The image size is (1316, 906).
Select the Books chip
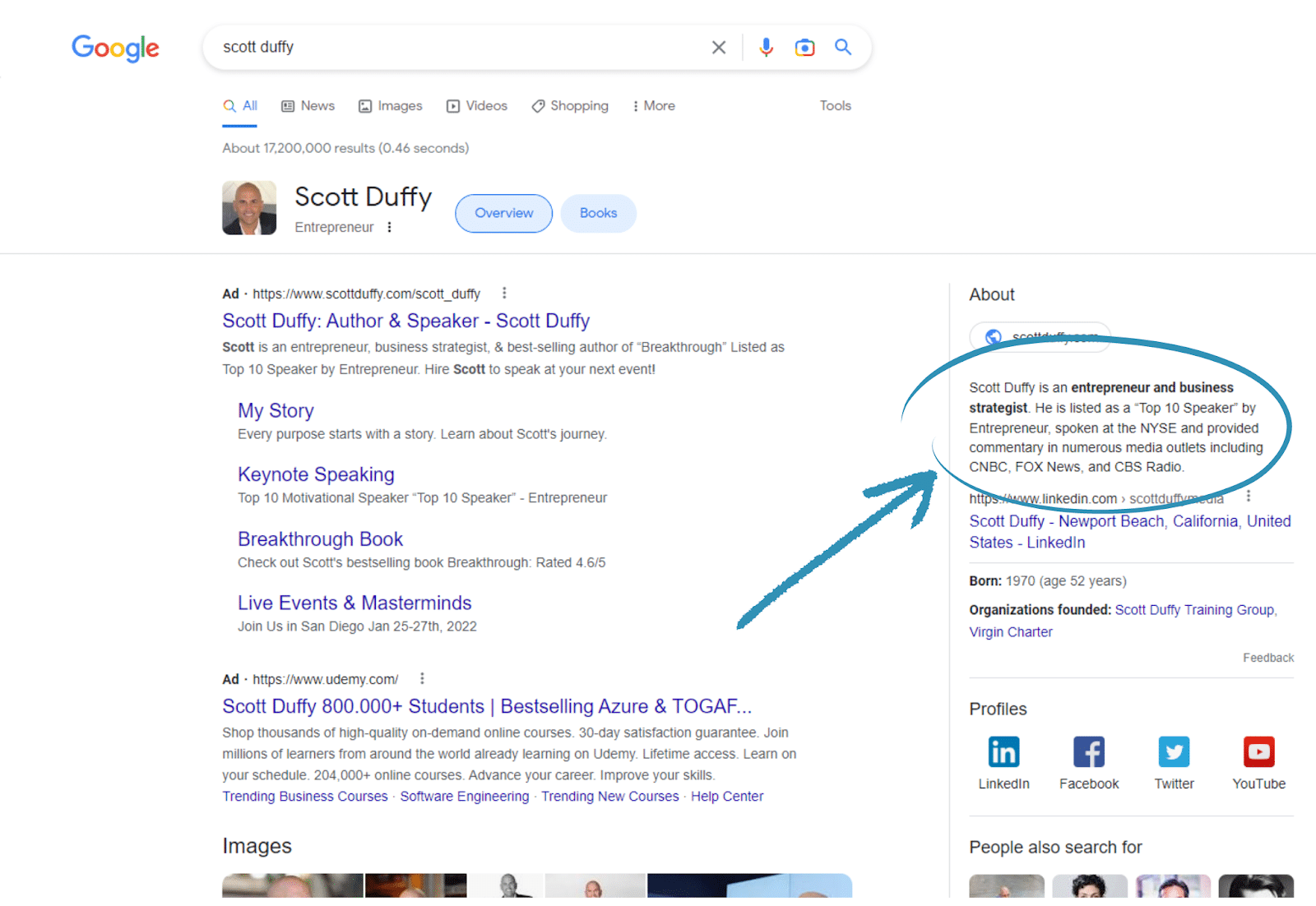[598, 213]
